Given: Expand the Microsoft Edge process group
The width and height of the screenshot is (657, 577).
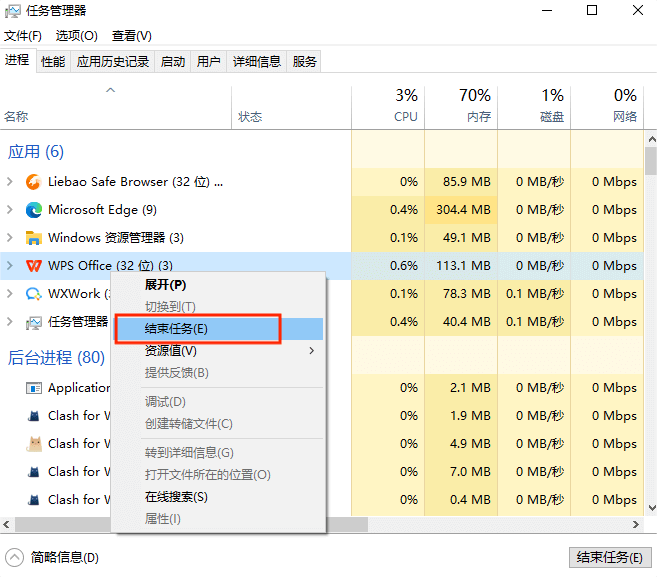Looking at the screenshot, I should (10, 210).
